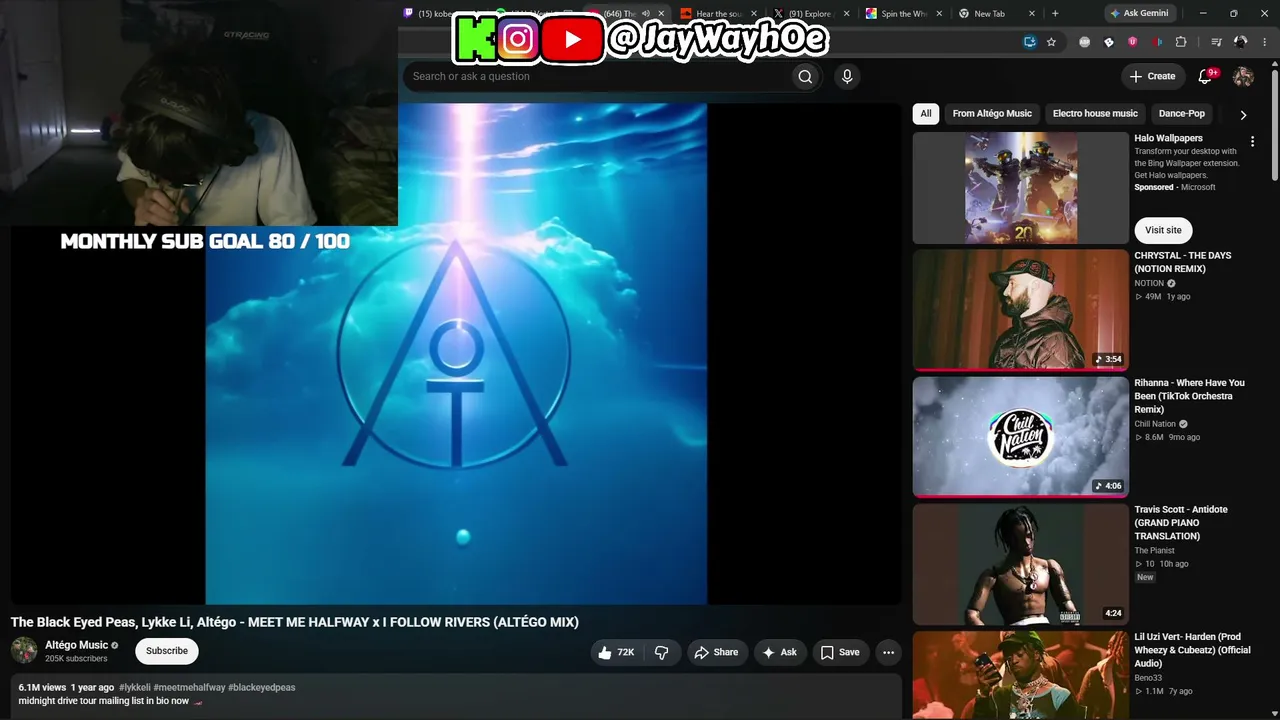Open Lil Uzi Vert Harden video thumbnail
Viewport: 1280px width, 720px height.
pyautogui.click(x=1020, y=675)
